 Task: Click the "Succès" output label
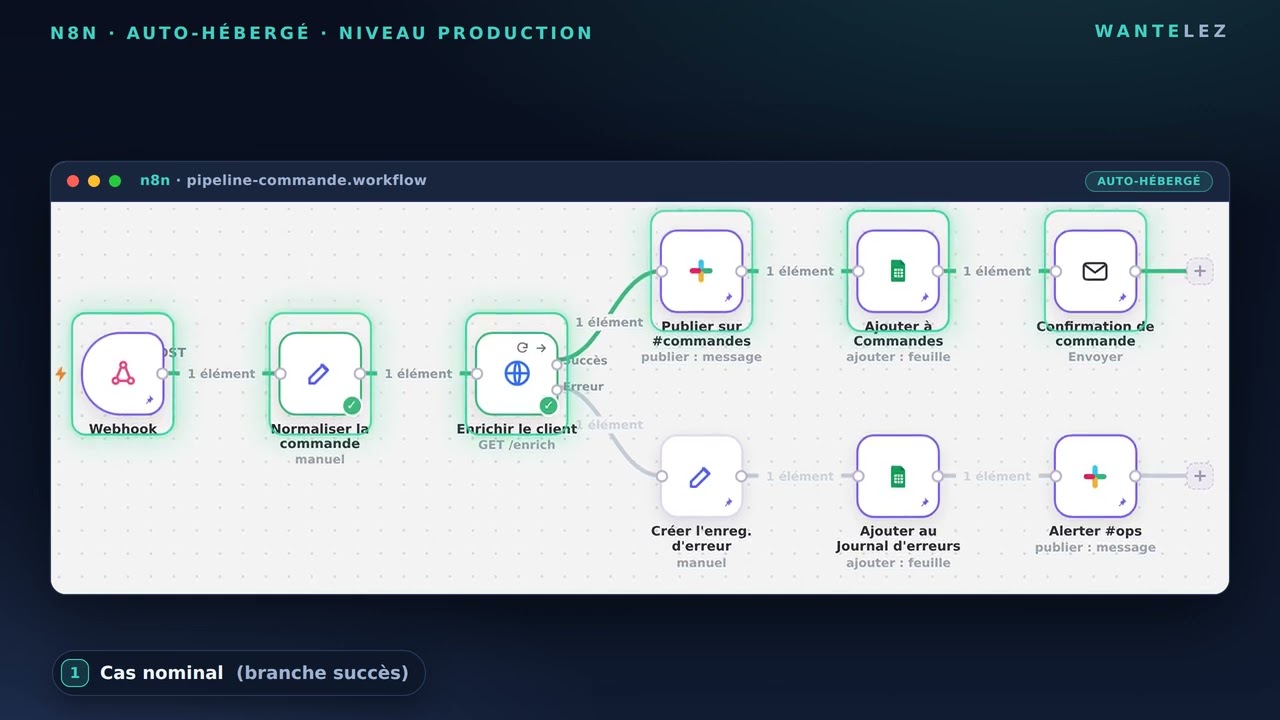[586, 361]
